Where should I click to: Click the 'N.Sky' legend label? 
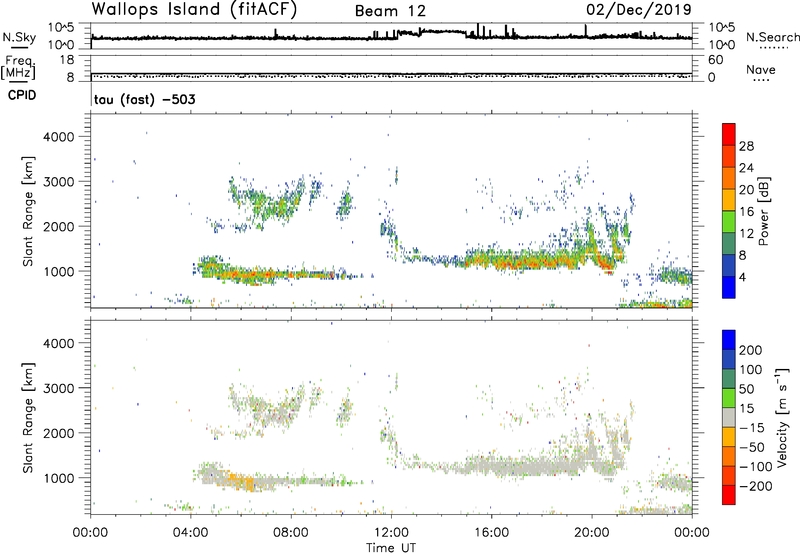[x=19, y=37]
